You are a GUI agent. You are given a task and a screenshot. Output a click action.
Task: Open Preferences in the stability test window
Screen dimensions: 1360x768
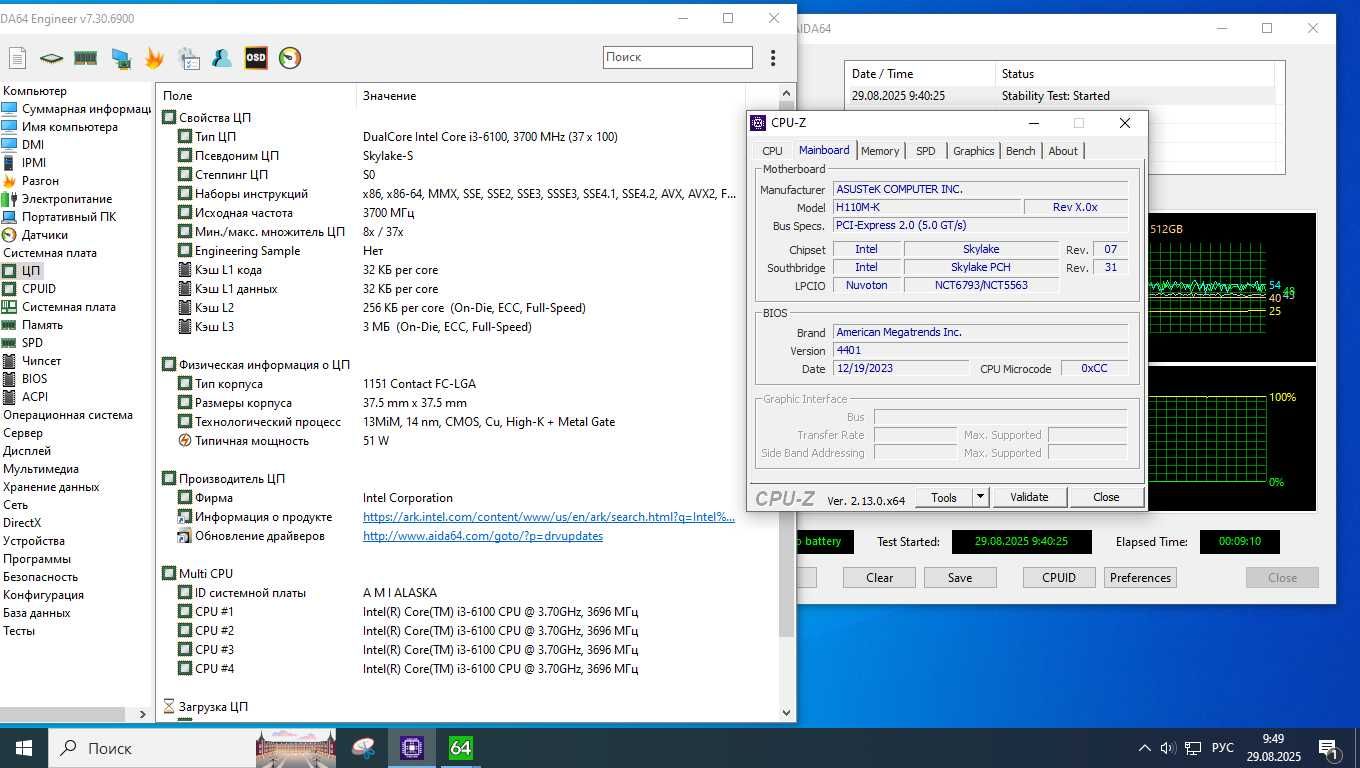[x=1140, y=577]
